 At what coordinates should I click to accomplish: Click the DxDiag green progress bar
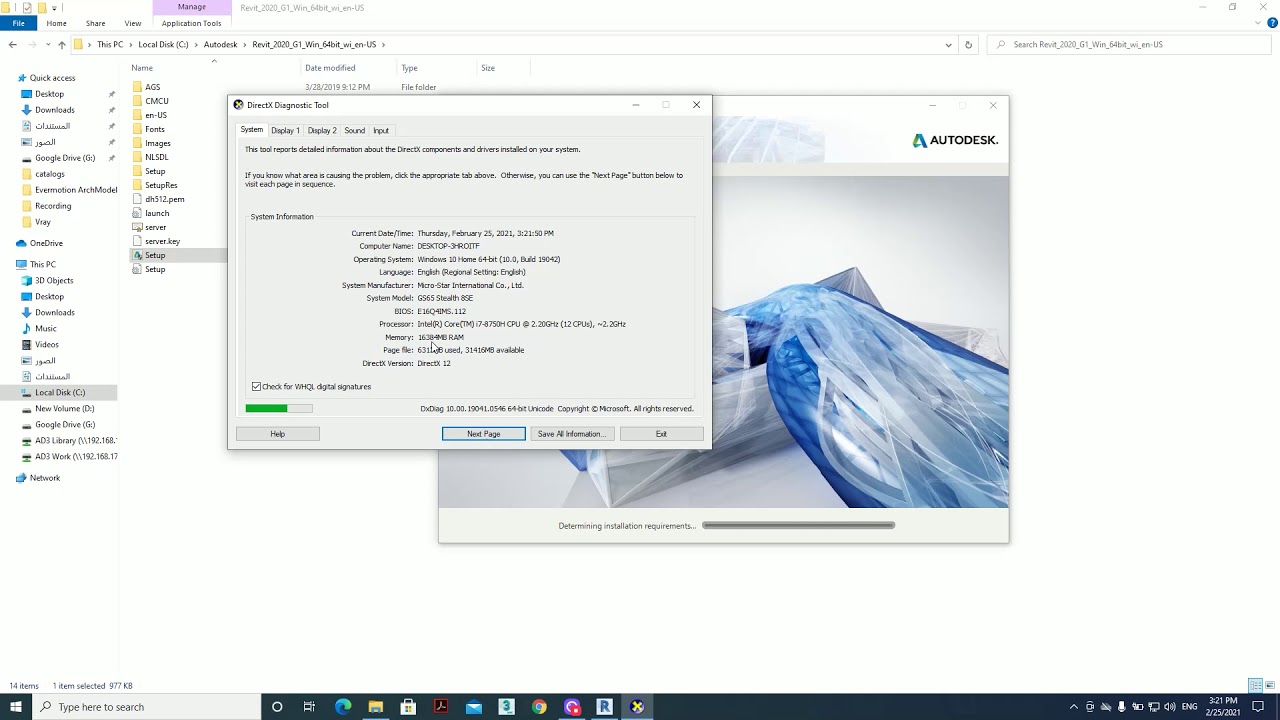tap(279, 408)
